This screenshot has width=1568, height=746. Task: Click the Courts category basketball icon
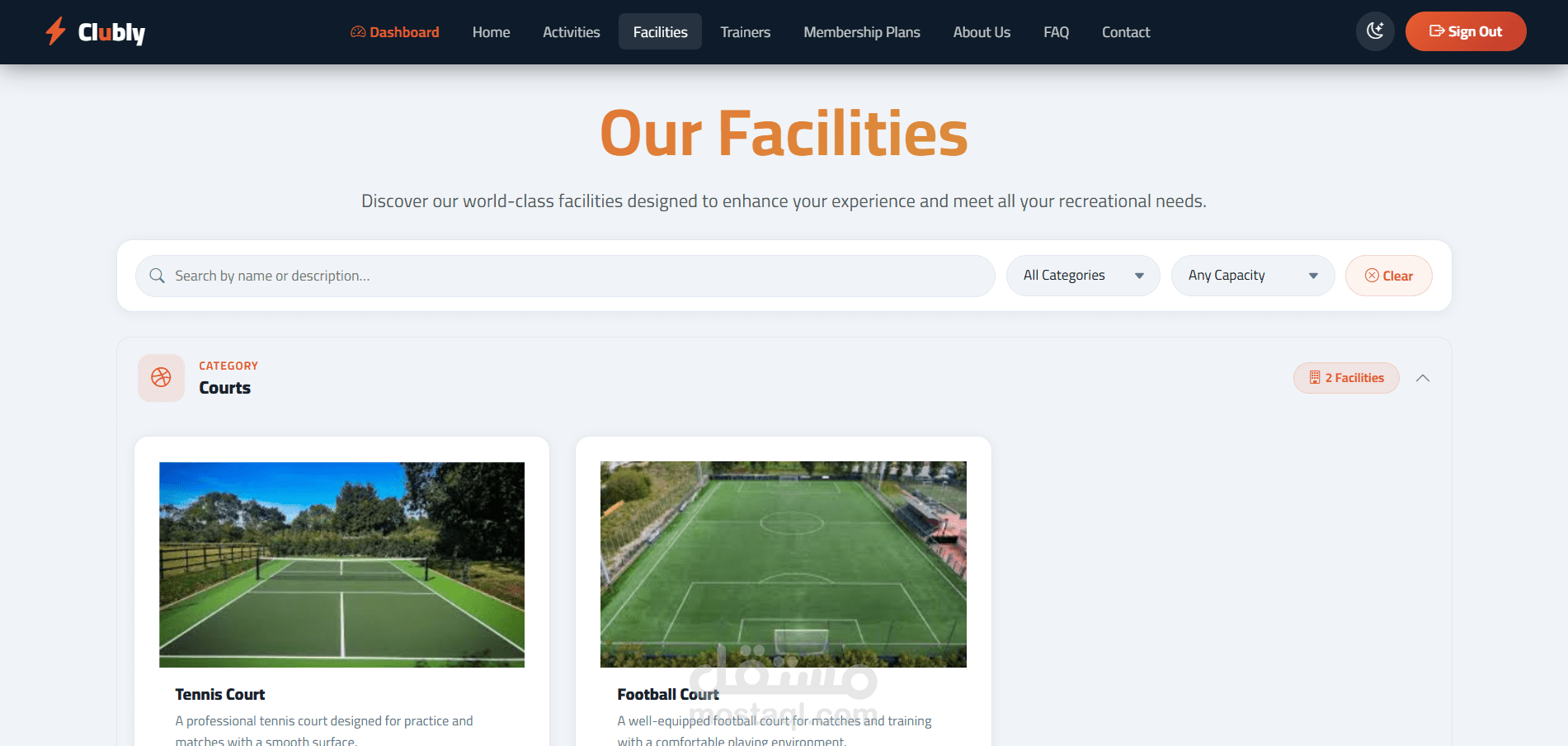pyautogui.click(x=161, y=378)
